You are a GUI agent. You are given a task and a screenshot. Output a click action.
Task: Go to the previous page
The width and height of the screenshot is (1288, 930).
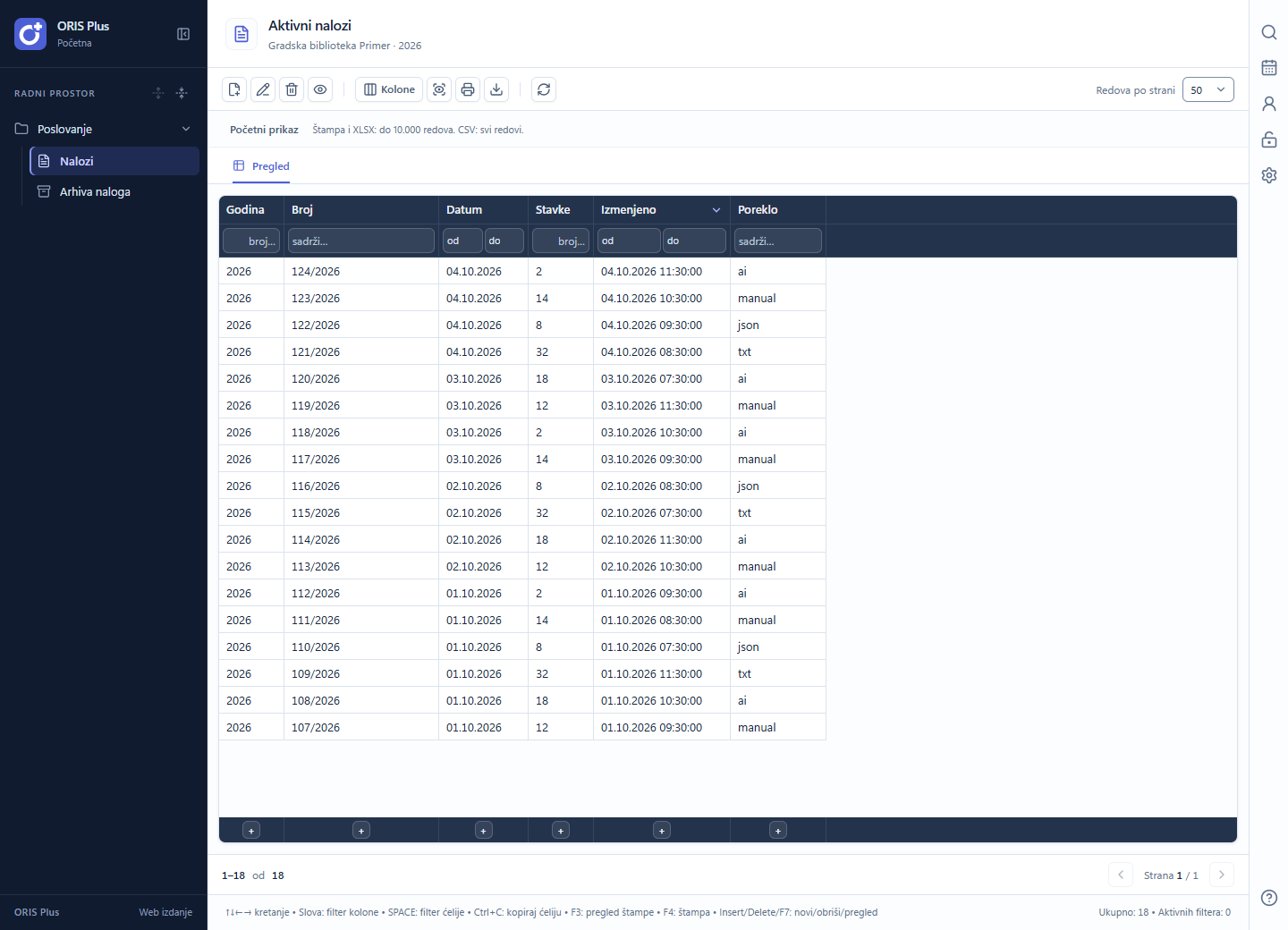pos(1121,875)
